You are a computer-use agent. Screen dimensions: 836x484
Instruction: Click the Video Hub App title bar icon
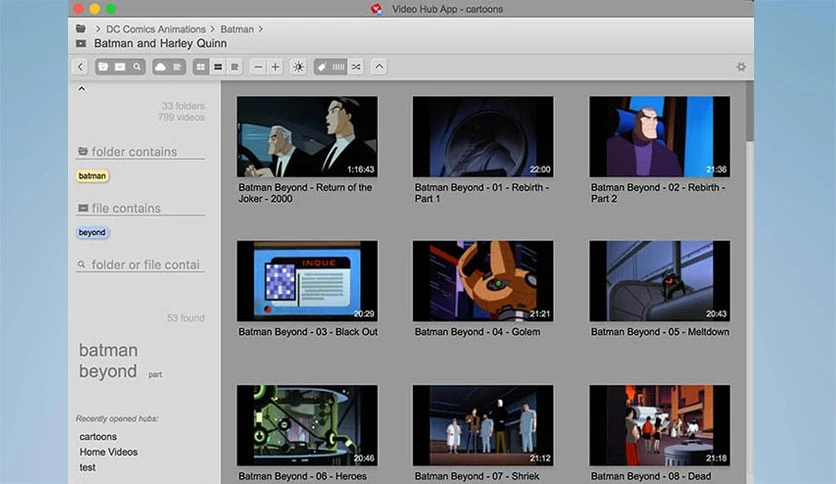[x=376, y=9]
